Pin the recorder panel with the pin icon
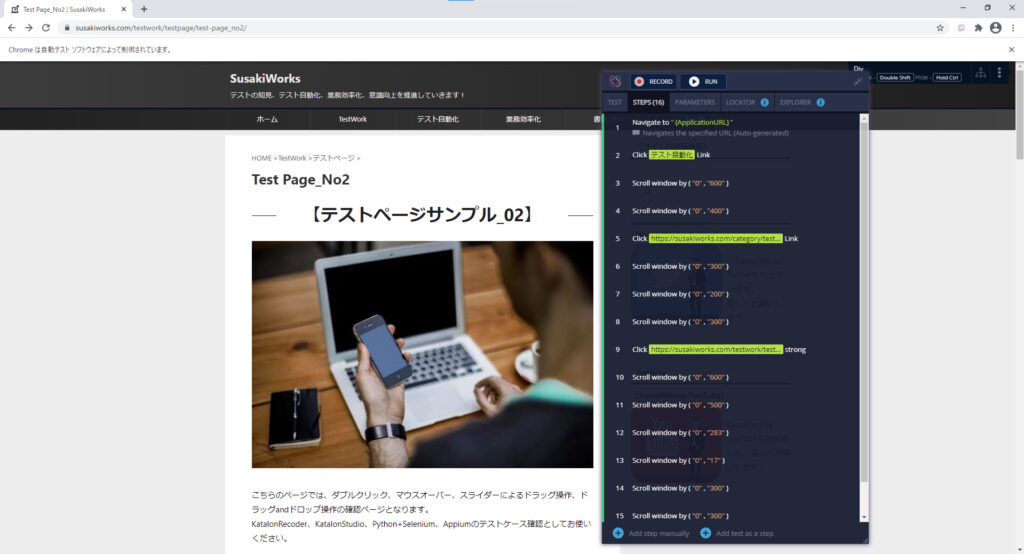Viewport: 1024px width, 554px height. [857, 82]
